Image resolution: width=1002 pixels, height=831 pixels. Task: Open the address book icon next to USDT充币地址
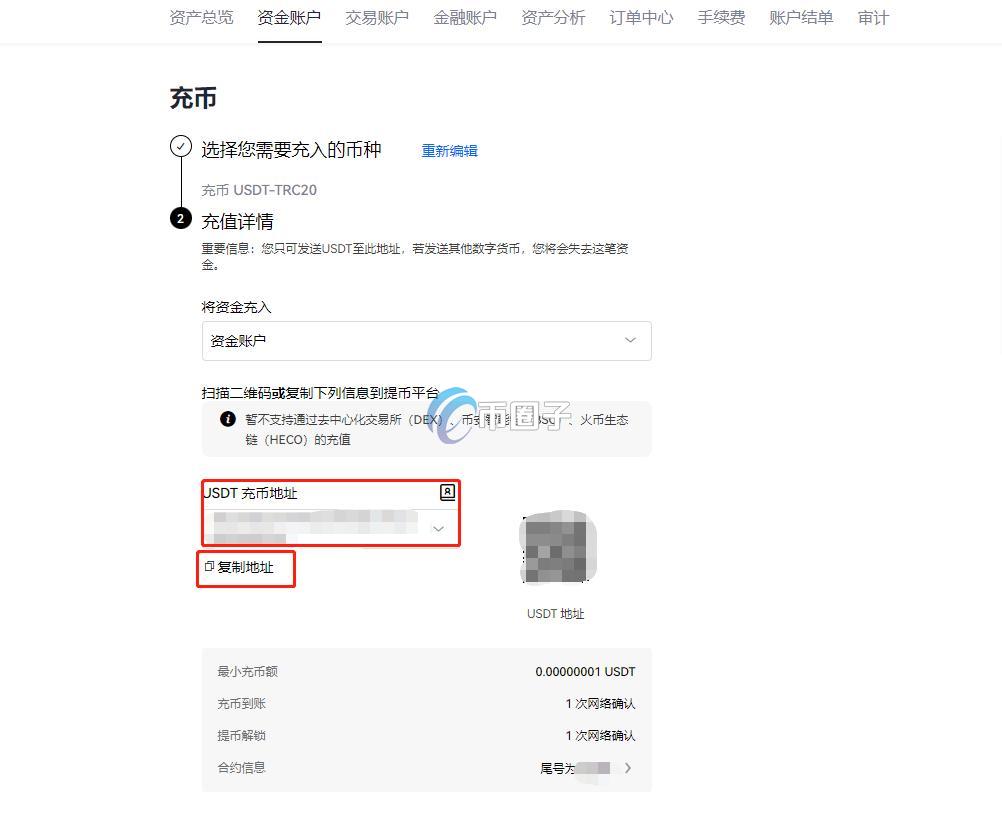point(447,492)
